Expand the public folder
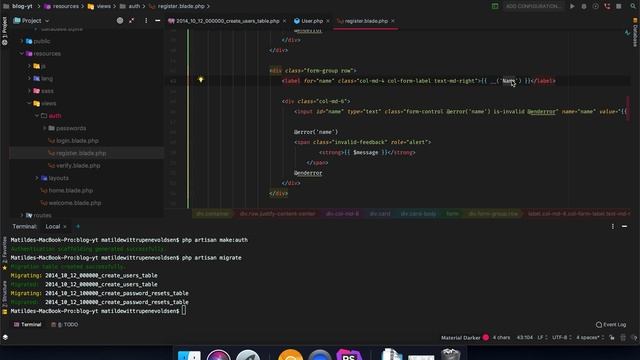The width and height of the screenshot is (640, 360). [x=22, y=41]
